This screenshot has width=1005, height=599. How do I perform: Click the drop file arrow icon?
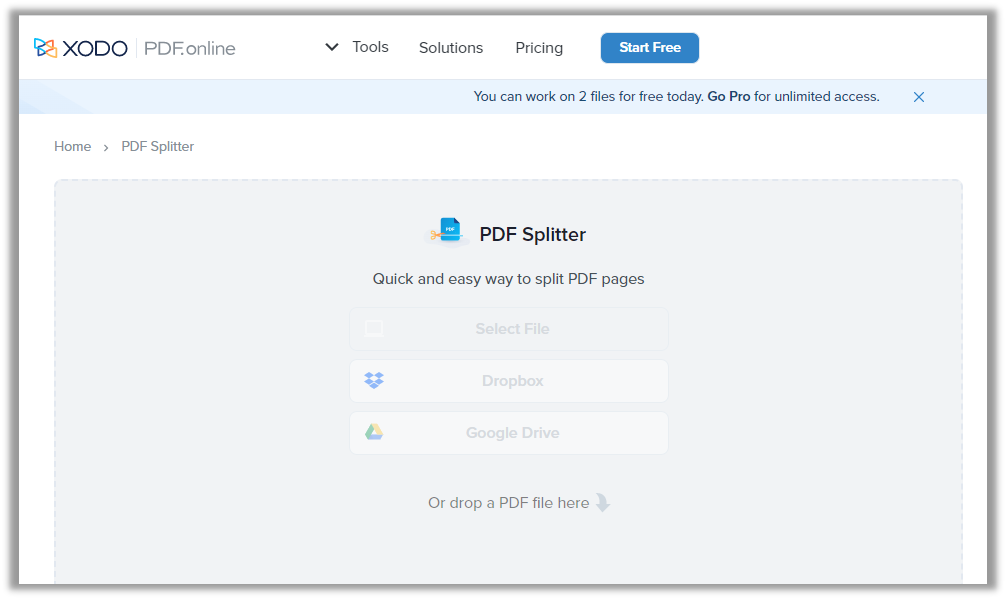click(x=603, y=503)
